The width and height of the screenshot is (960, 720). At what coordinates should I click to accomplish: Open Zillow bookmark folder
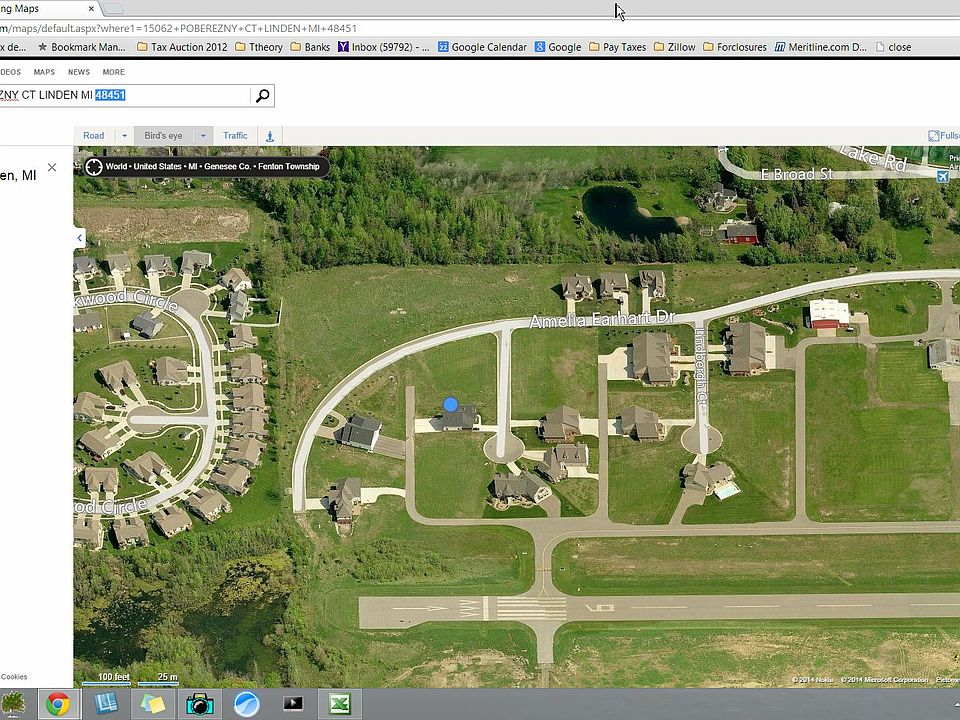[675, 47]
